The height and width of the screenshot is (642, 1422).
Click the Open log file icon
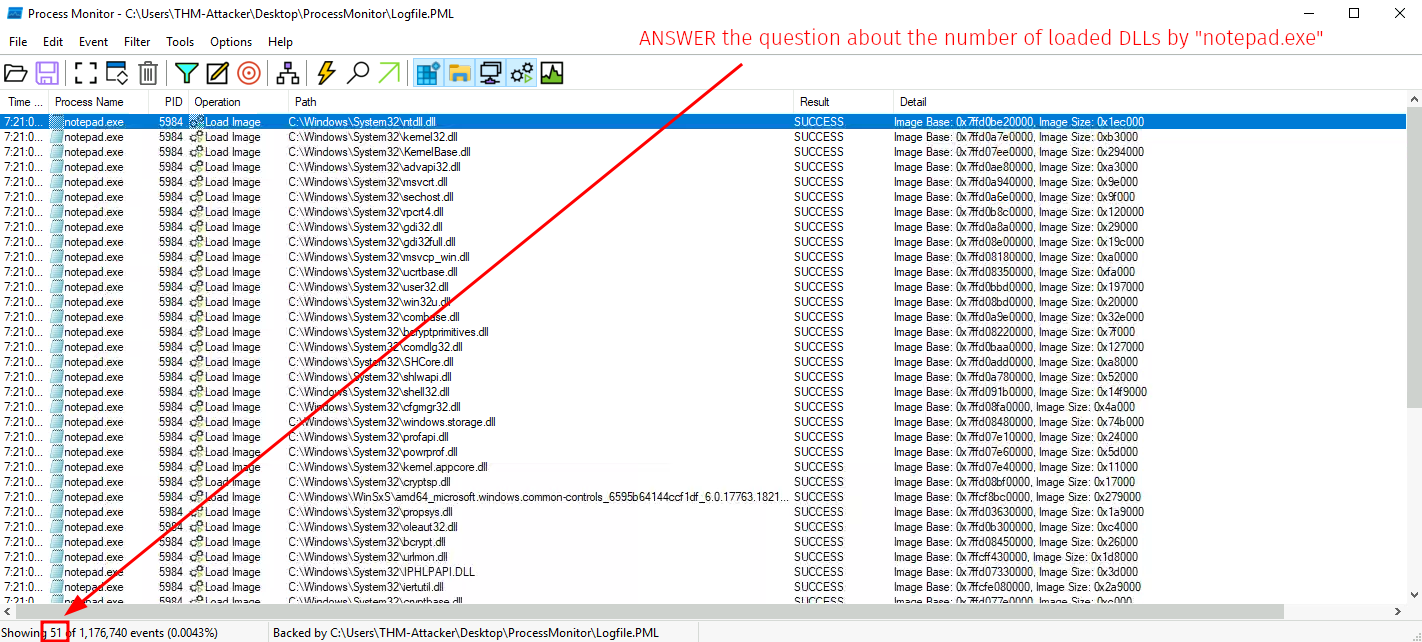click(16, 73)
